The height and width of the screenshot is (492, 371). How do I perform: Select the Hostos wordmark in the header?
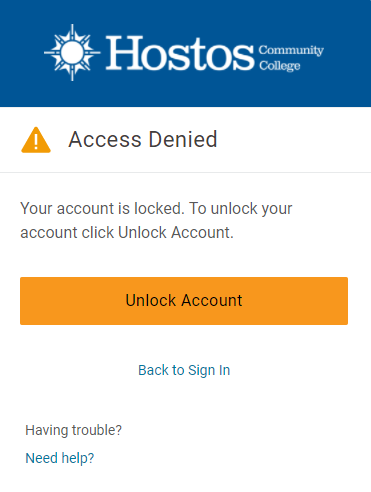(180, 53)
